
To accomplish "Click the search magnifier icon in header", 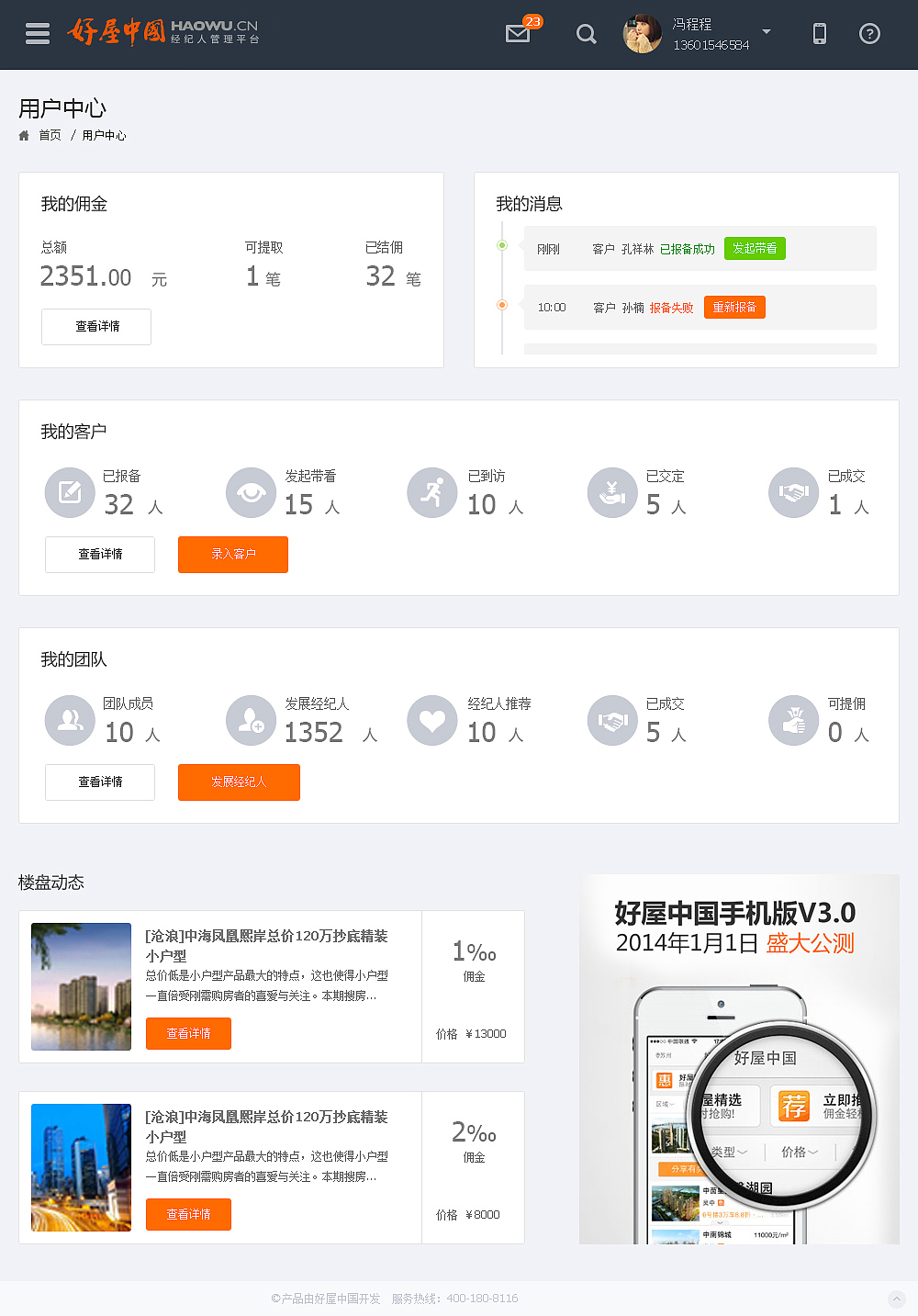I will tap(586, 34).
